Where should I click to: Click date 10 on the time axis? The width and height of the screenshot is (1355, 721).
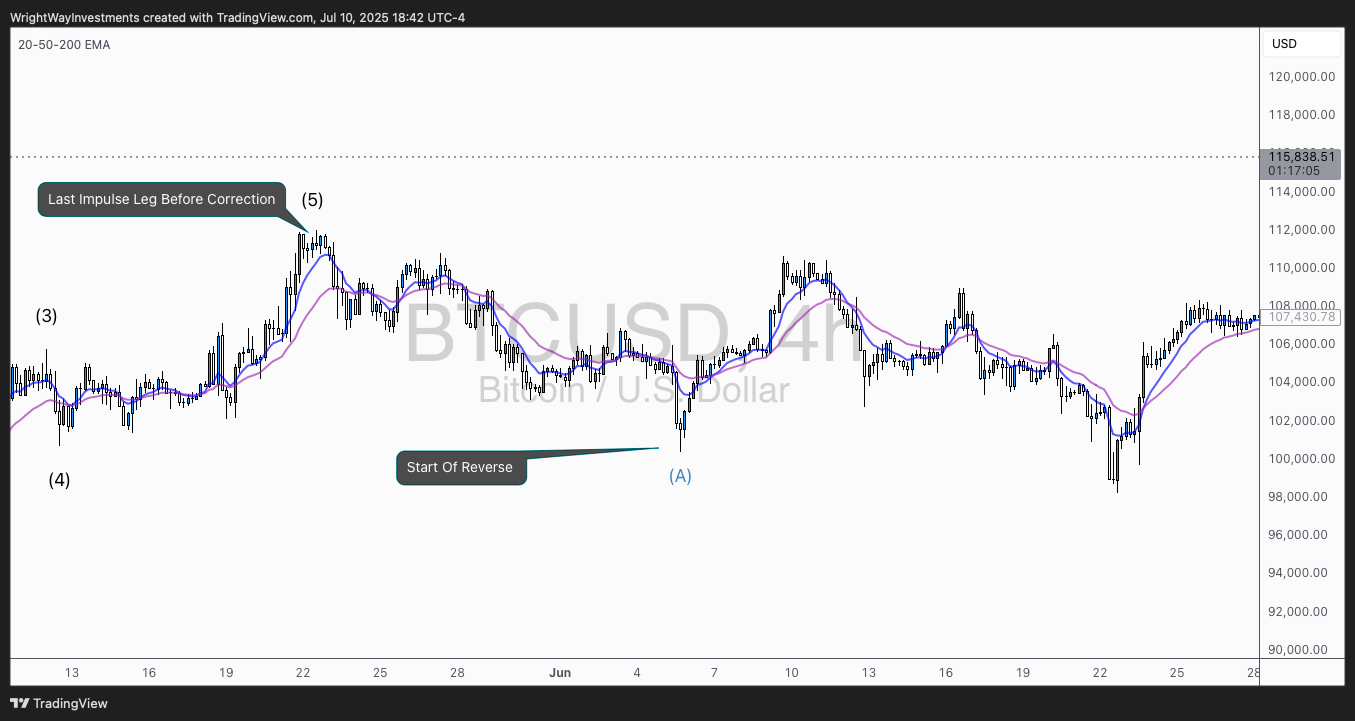(791, 673)
